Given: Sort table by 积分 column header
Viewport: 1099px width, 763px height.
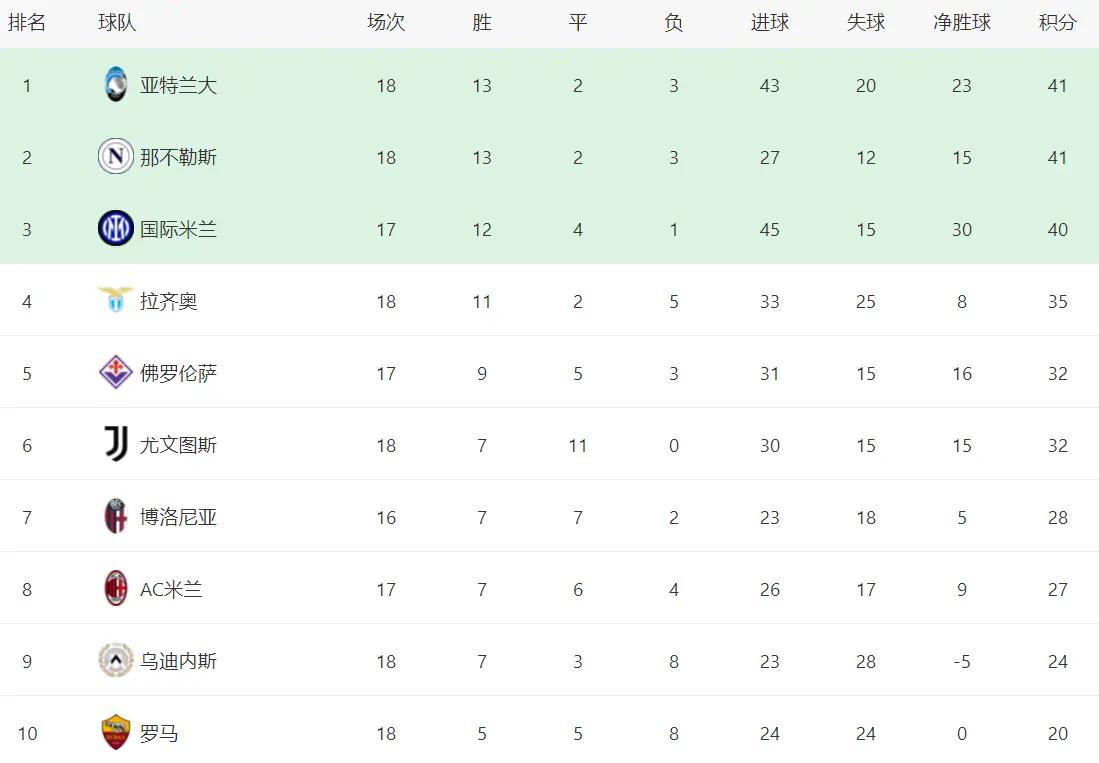Looking at the screenshot, I should 1057,23.
